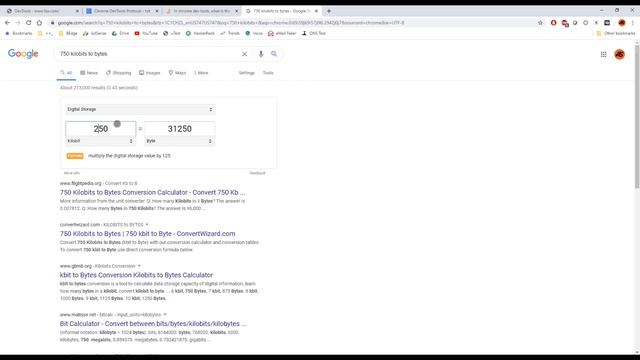The height and width of the screenshot is (360, 640).
Task: Open the Google account avatar on page
Action: (620, 54)
